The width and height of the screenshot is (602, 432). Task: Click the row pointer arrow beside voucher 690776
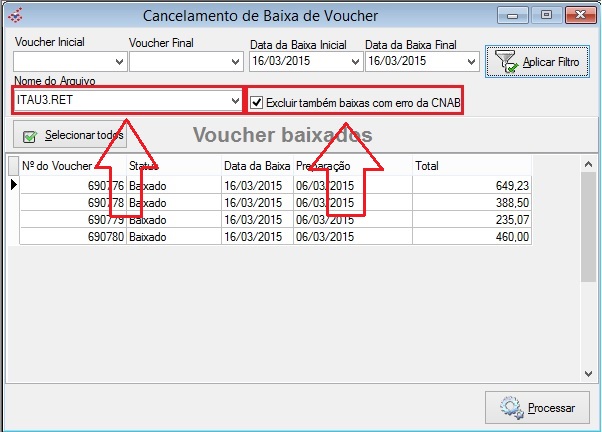[14, 185]
